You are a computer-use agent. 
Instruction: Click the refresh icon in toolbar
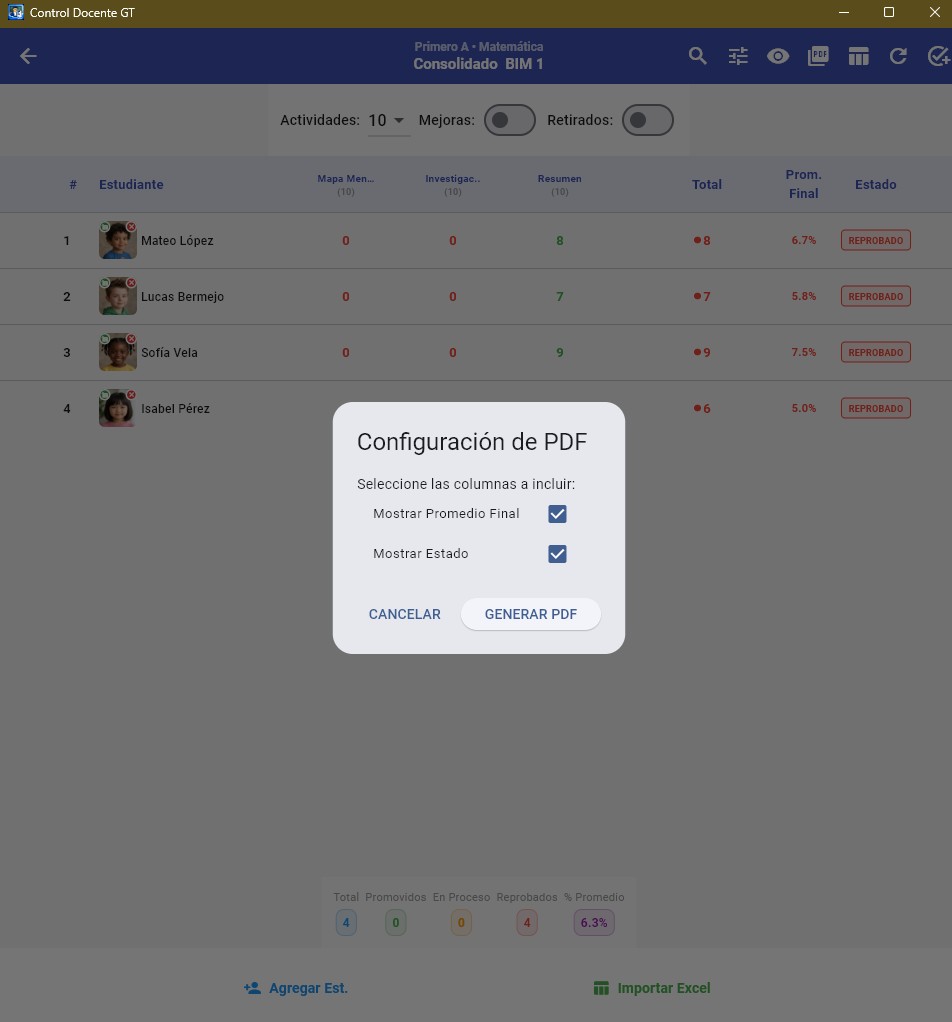899,56
